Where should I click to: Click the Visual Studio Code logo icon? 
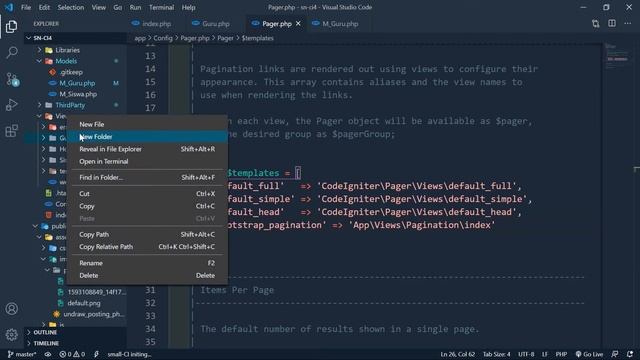point(9,7)
